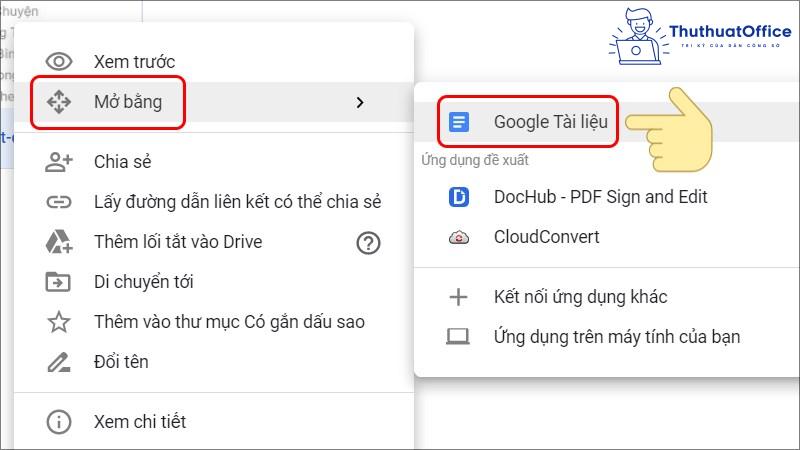Viewport: 800px width, 450px height.
Task: Click the help question mark icon
Action: [369, 242]
